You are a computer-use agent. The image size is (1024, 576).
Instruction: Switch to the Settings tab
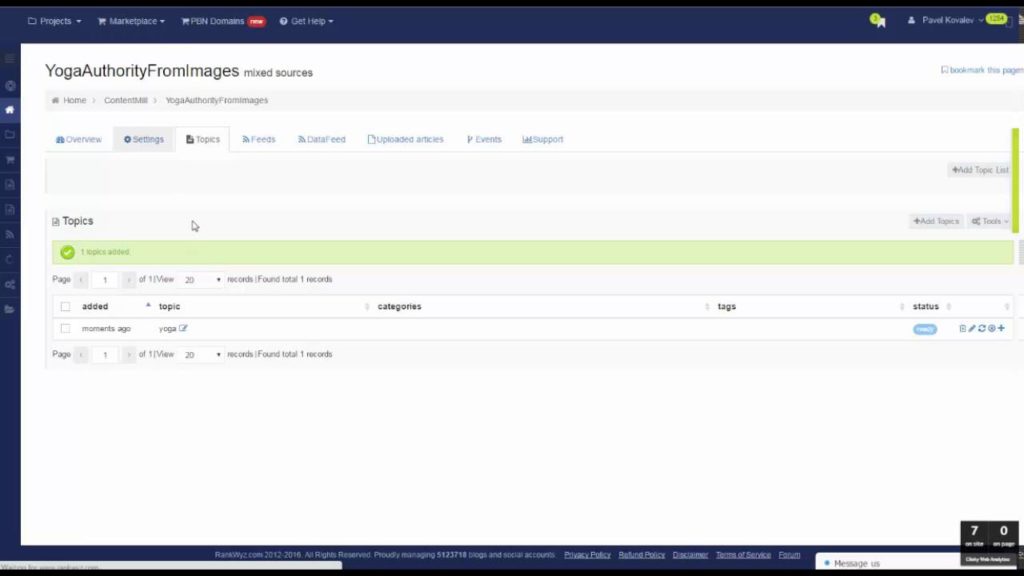[144, 139]
